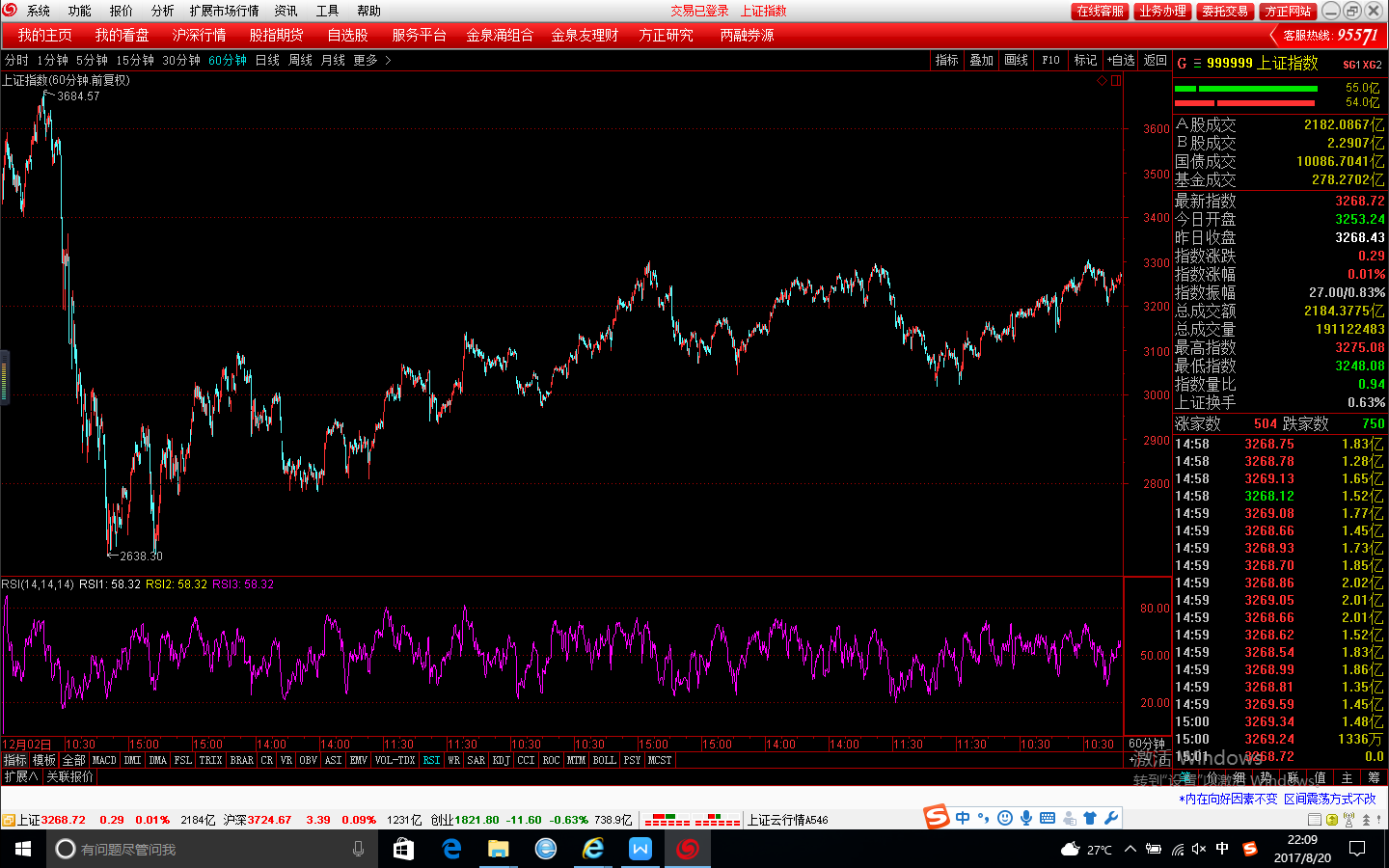Image resolution: width=1389 pixels, height=868 pixels.
Task: Click the list page icon in status bar right
Action: (1315, 821)
